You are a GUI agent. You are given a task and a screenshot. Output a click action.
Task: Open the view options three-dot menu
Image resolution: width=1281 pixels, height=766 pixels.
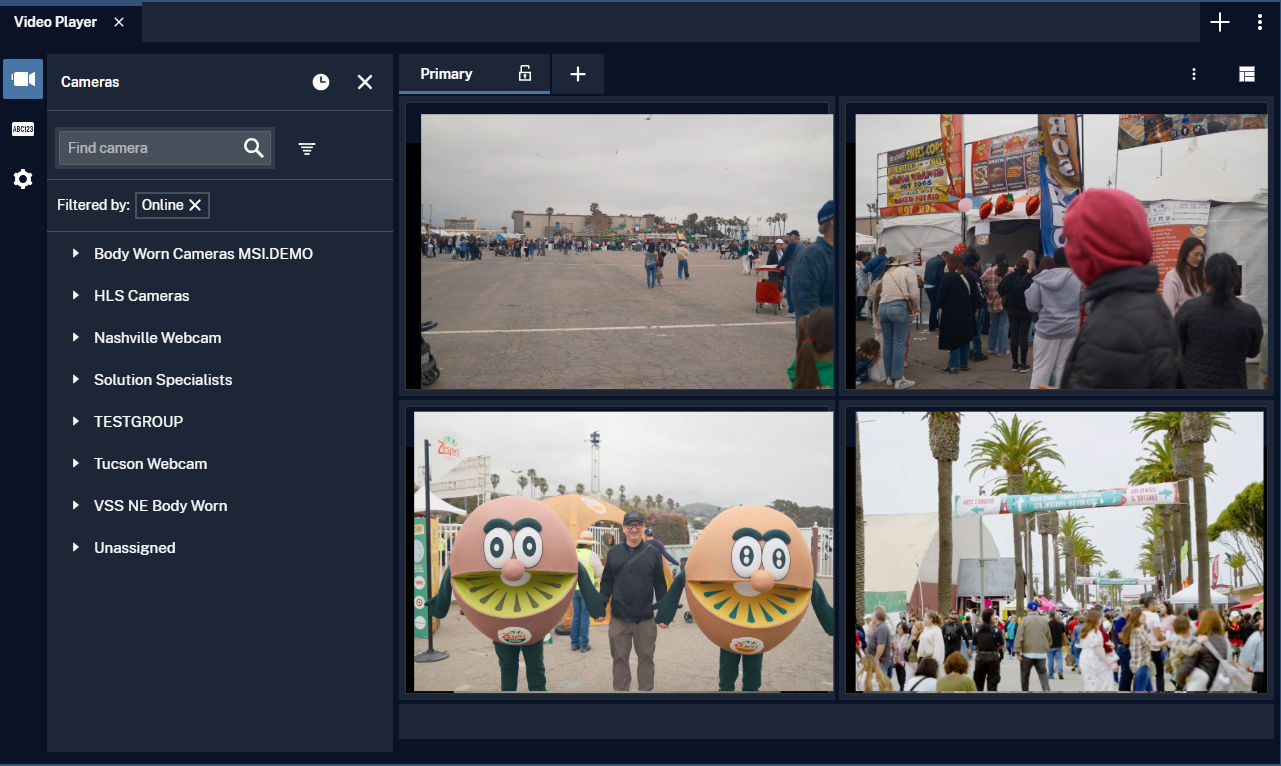click(1194, 74)
